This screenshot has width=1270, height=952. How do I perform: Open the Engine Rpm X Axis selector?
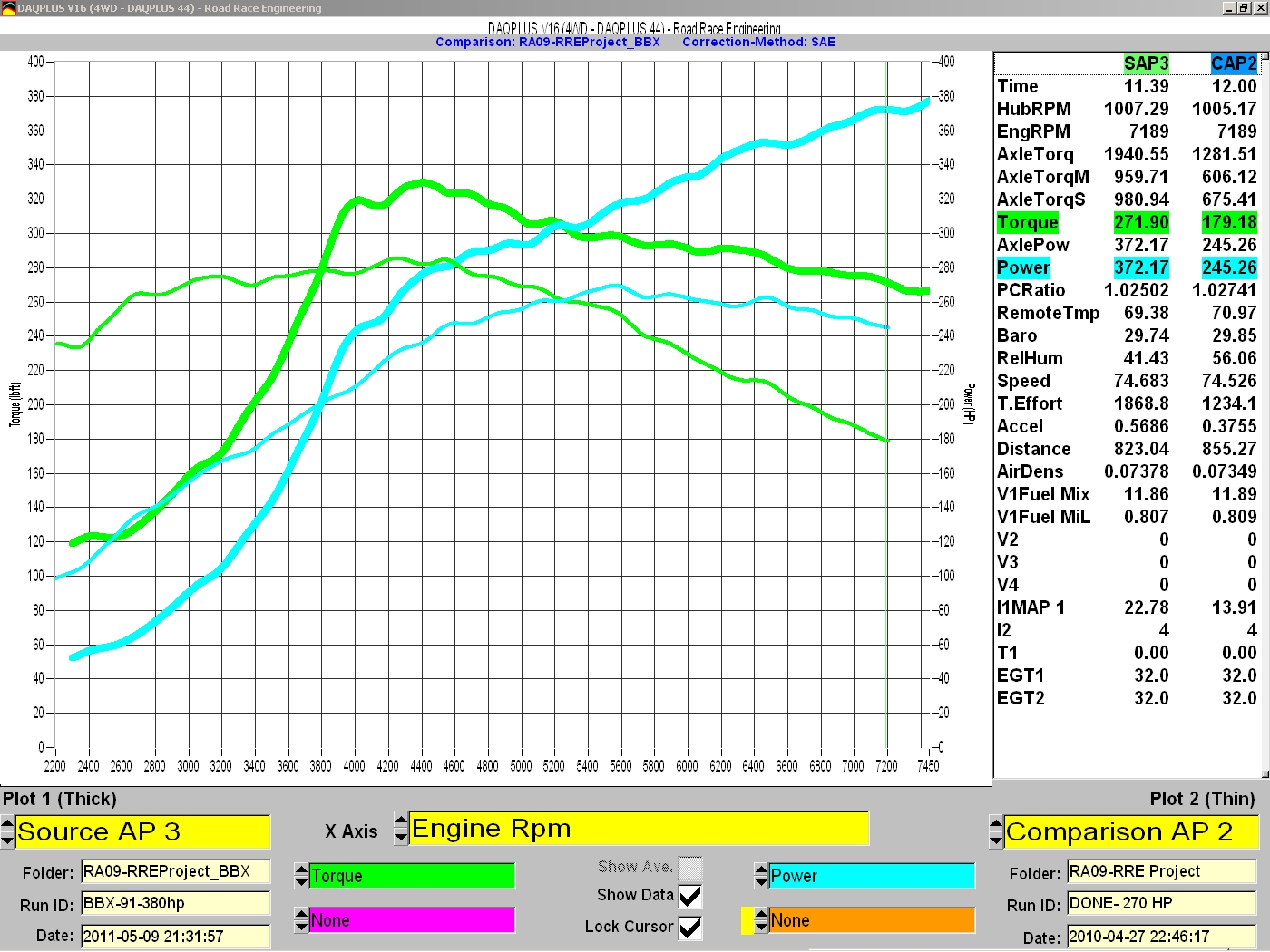tap(639, 828)
